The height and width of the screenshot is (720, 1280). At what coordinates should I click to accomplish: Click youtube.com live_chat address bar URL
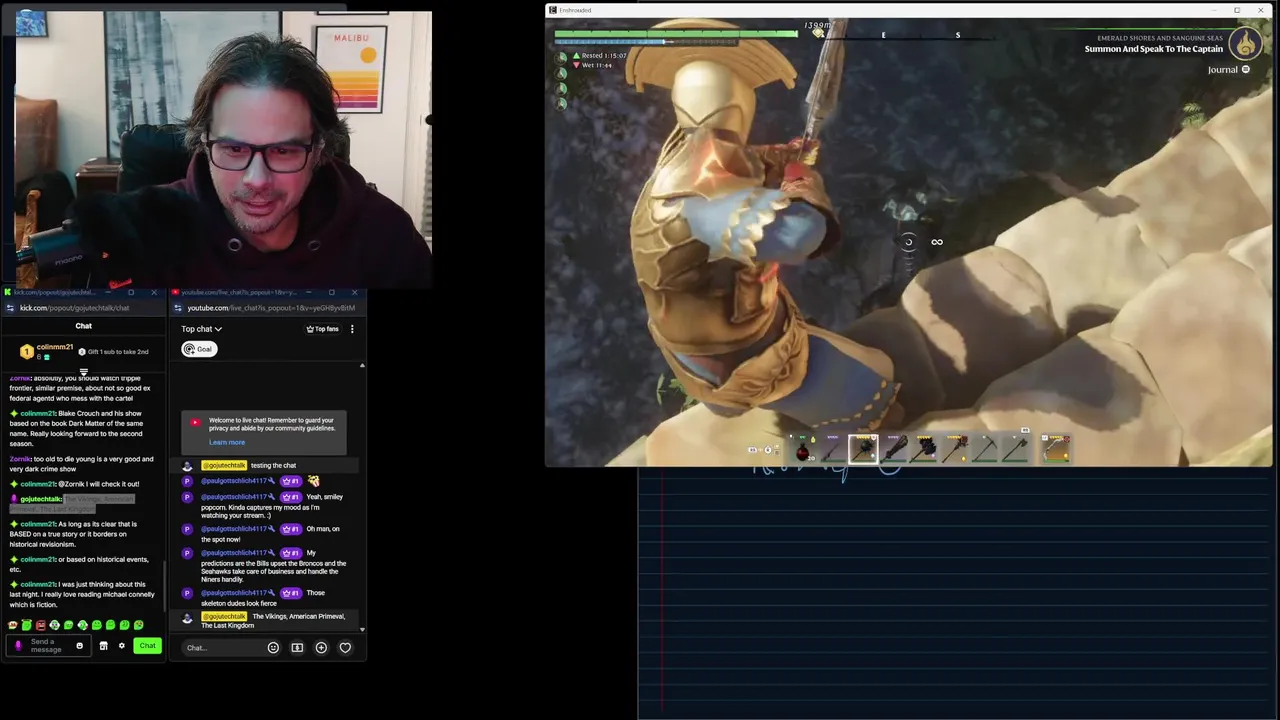pyautogui.click(x=271, y=308)
